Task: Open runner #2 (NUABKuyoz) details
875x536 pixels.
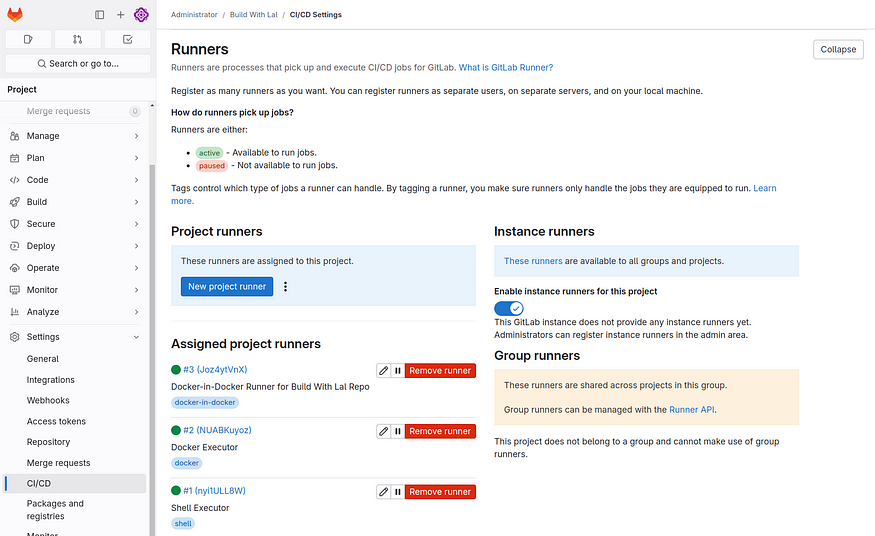Action: point(217,430)
